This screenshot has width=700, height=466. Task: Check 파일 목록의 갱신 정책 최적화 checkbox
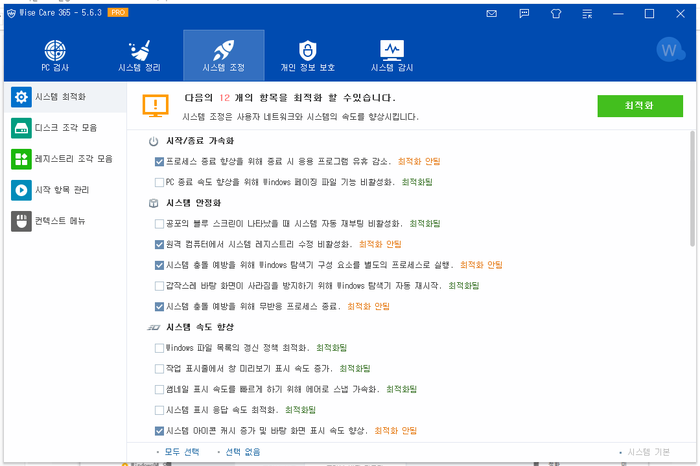click(x=159, y=348)
